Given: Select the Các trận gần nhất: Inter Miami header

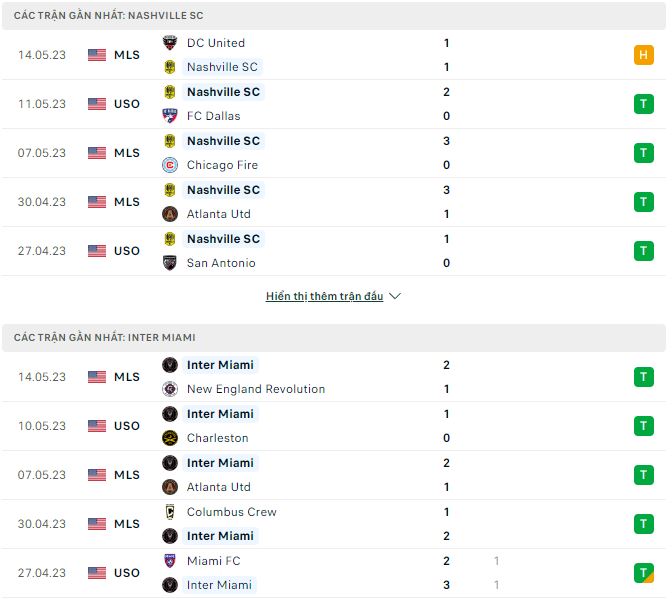Looking at the screenshot, I should click(105, 338).
